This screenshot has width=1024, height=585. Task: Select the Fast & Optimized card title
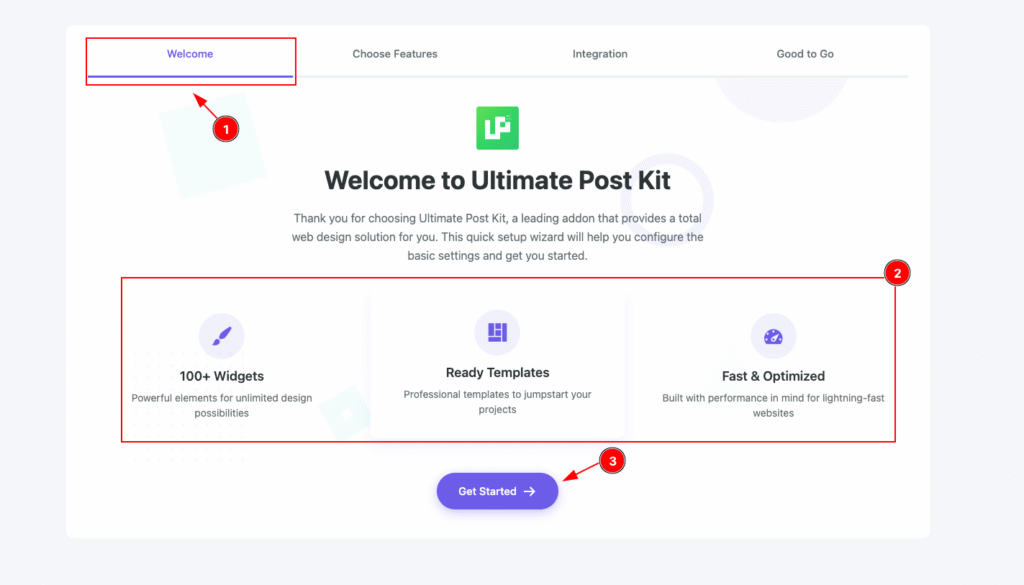point(773,377)
